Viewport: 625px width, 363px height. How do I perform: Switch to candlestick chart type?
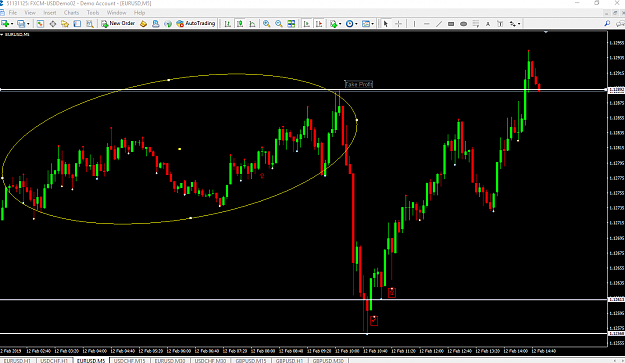[x=240, y=24]
